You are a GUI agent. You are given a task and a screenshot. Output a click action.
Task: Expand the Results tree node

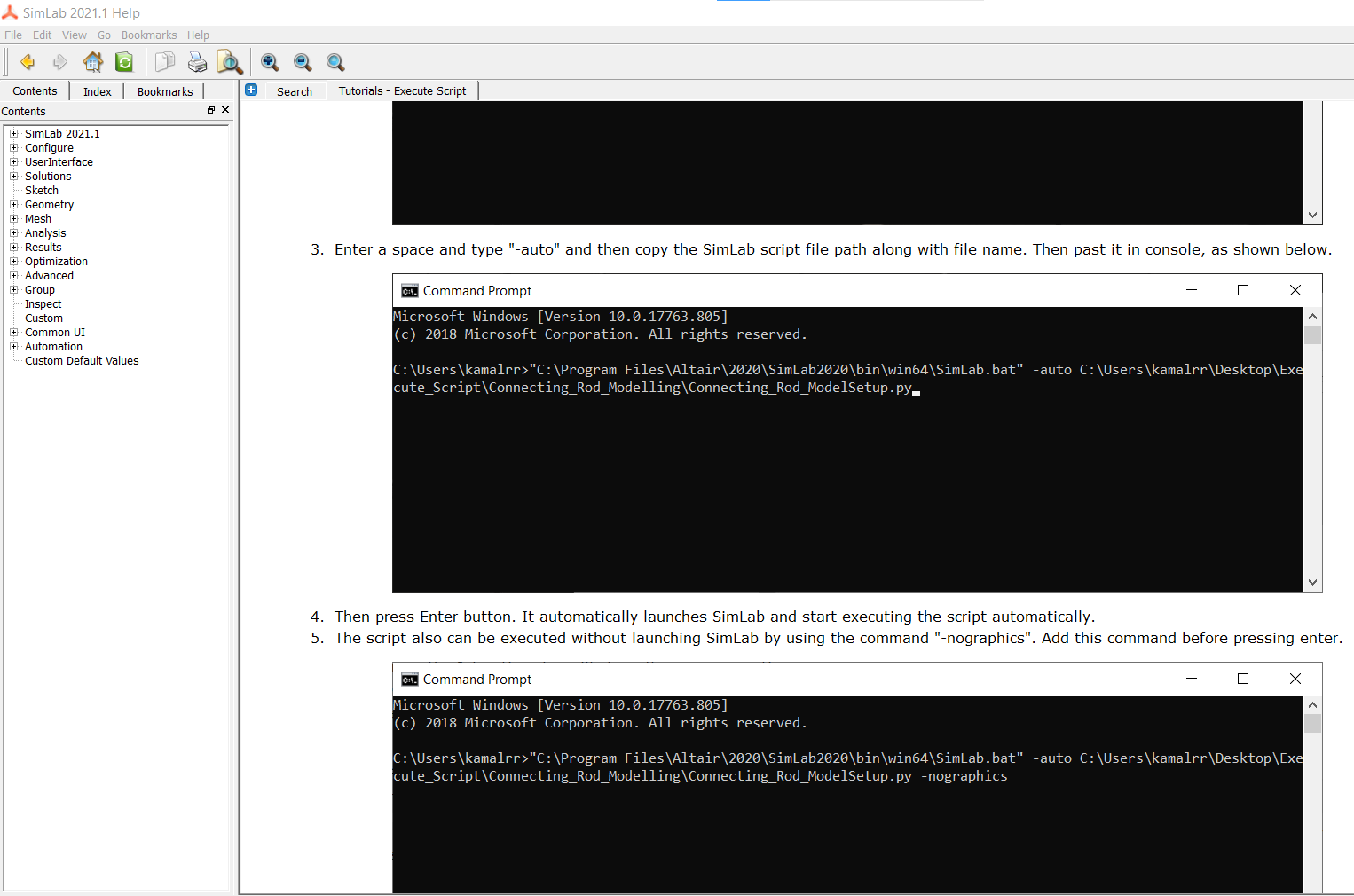14,248
